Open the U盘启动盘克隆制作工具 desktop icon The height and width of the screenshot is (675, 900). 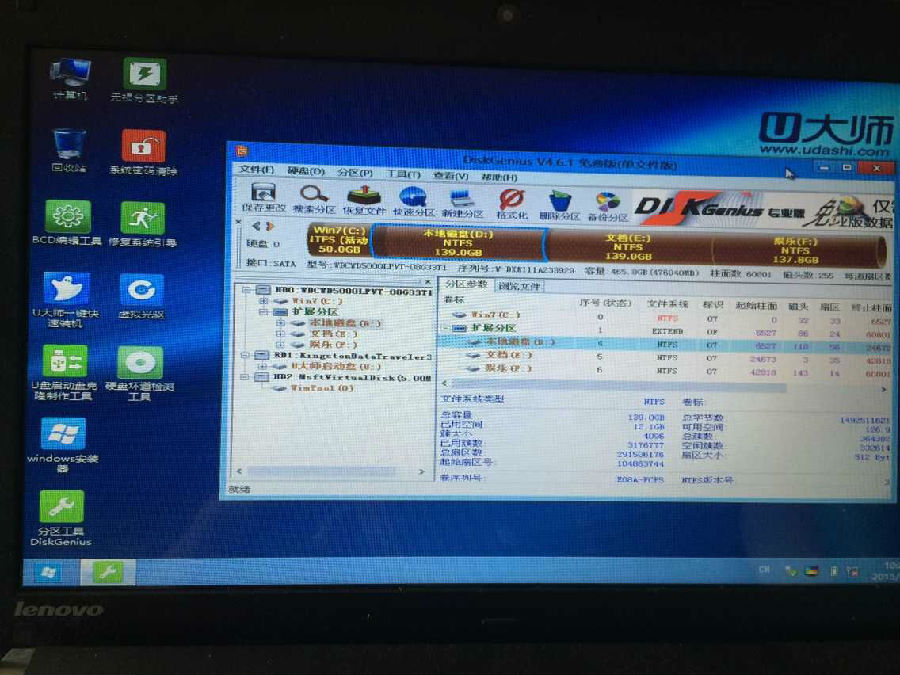(x=64, y=373)
